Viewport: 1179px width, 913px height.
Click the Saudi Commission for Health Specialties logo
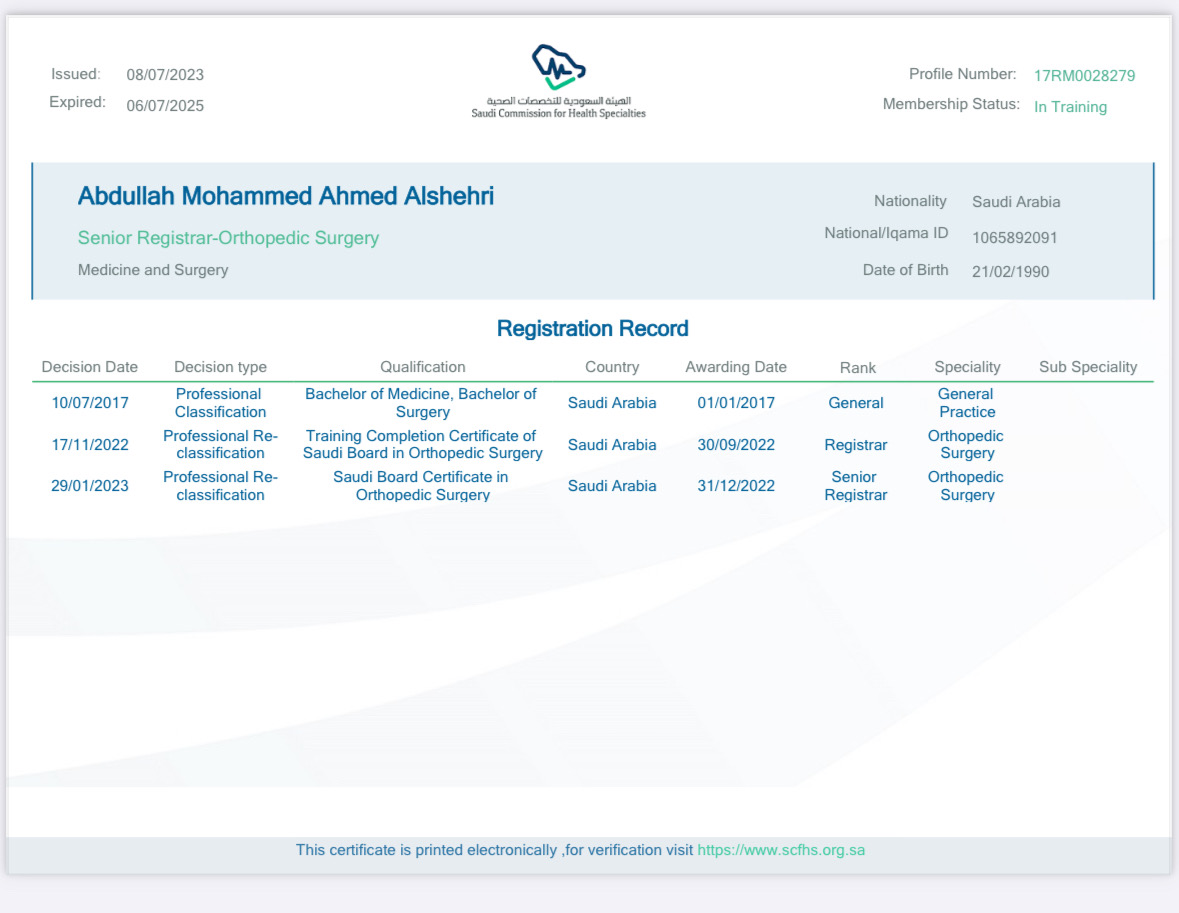tap(558, 81)
